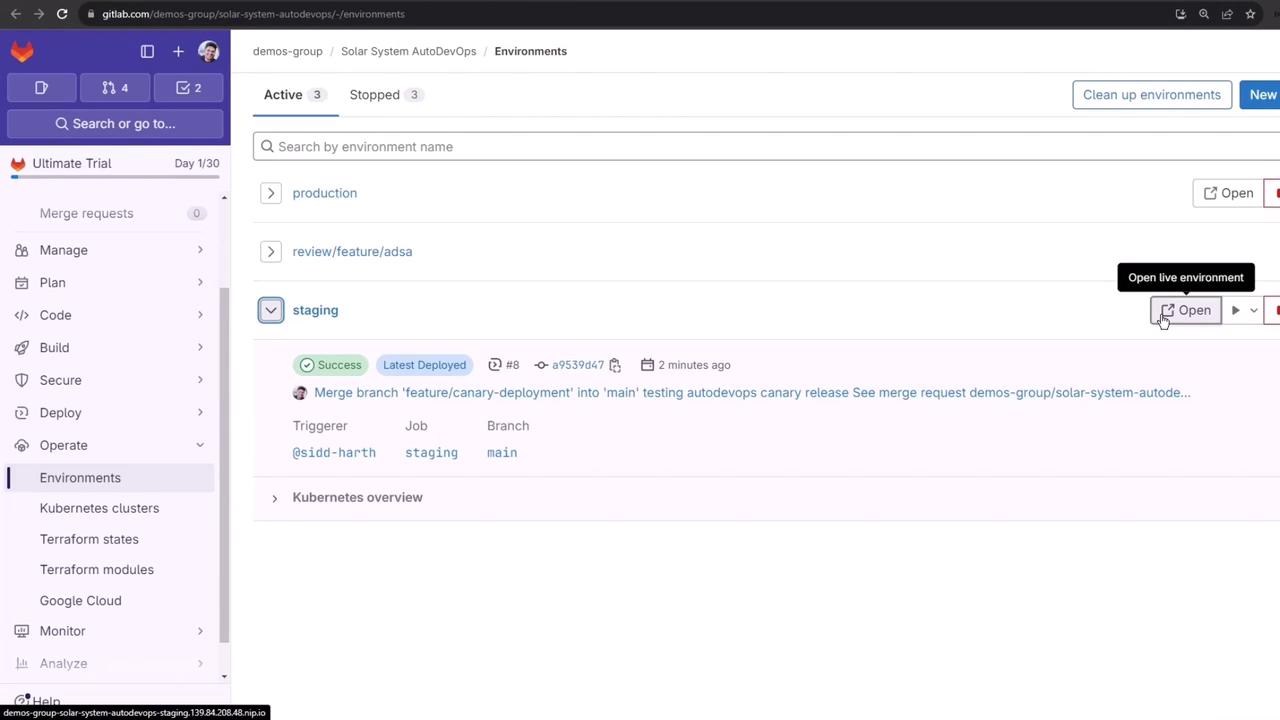Screen dimensions: 1280x720
Task: Open commit a9539d47 link
Action: (578, 365)
